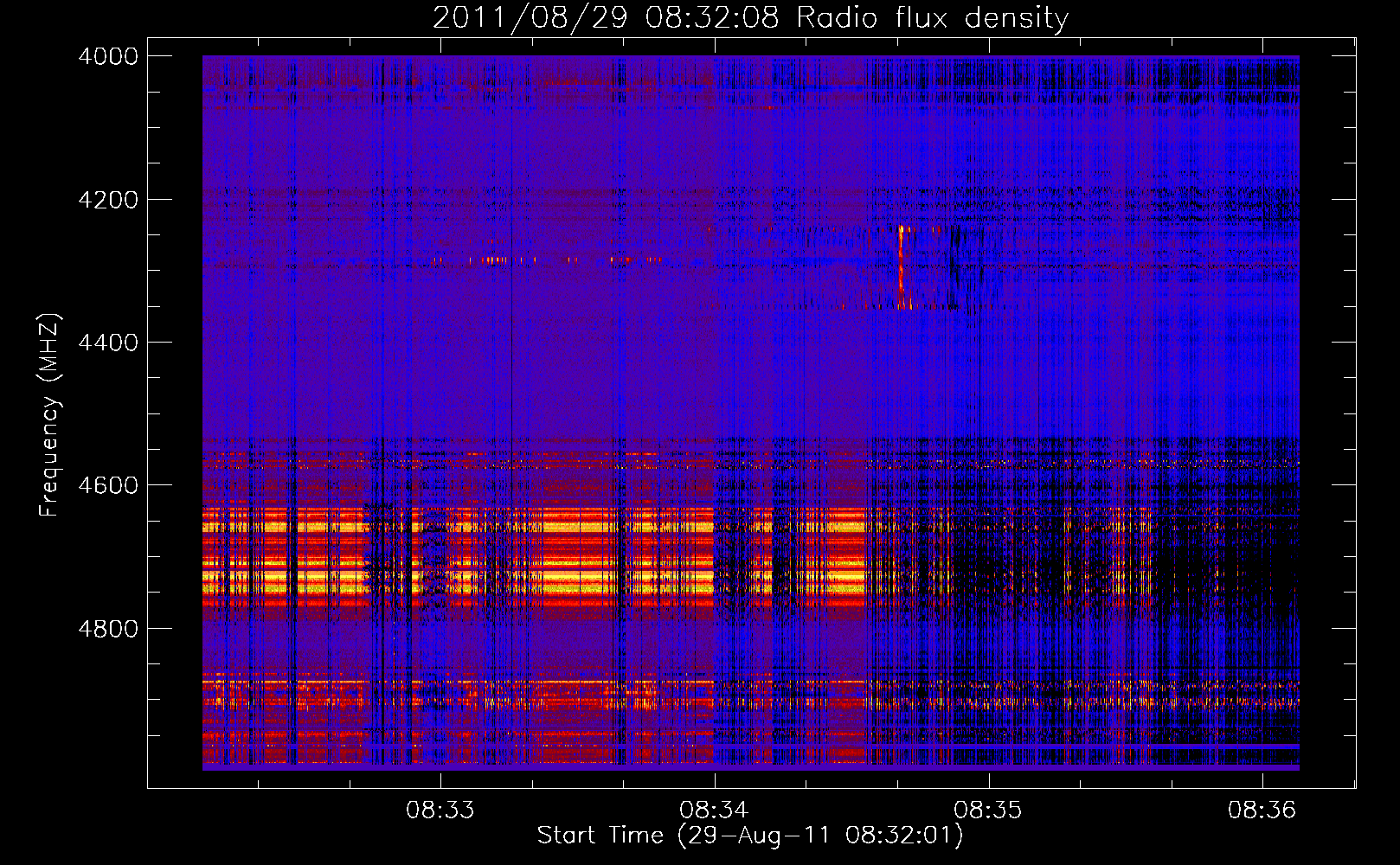This screenshot has height=865, width=1400.
Task: Select the 4000 frequency axis label
Action: tap(108, 56)
